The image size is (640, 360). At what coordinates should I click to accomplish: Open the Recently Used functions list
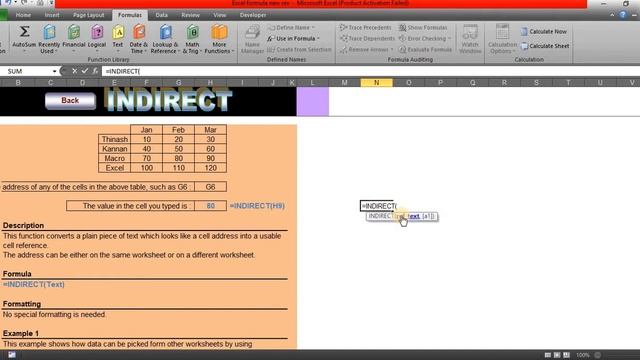[49, 39]
